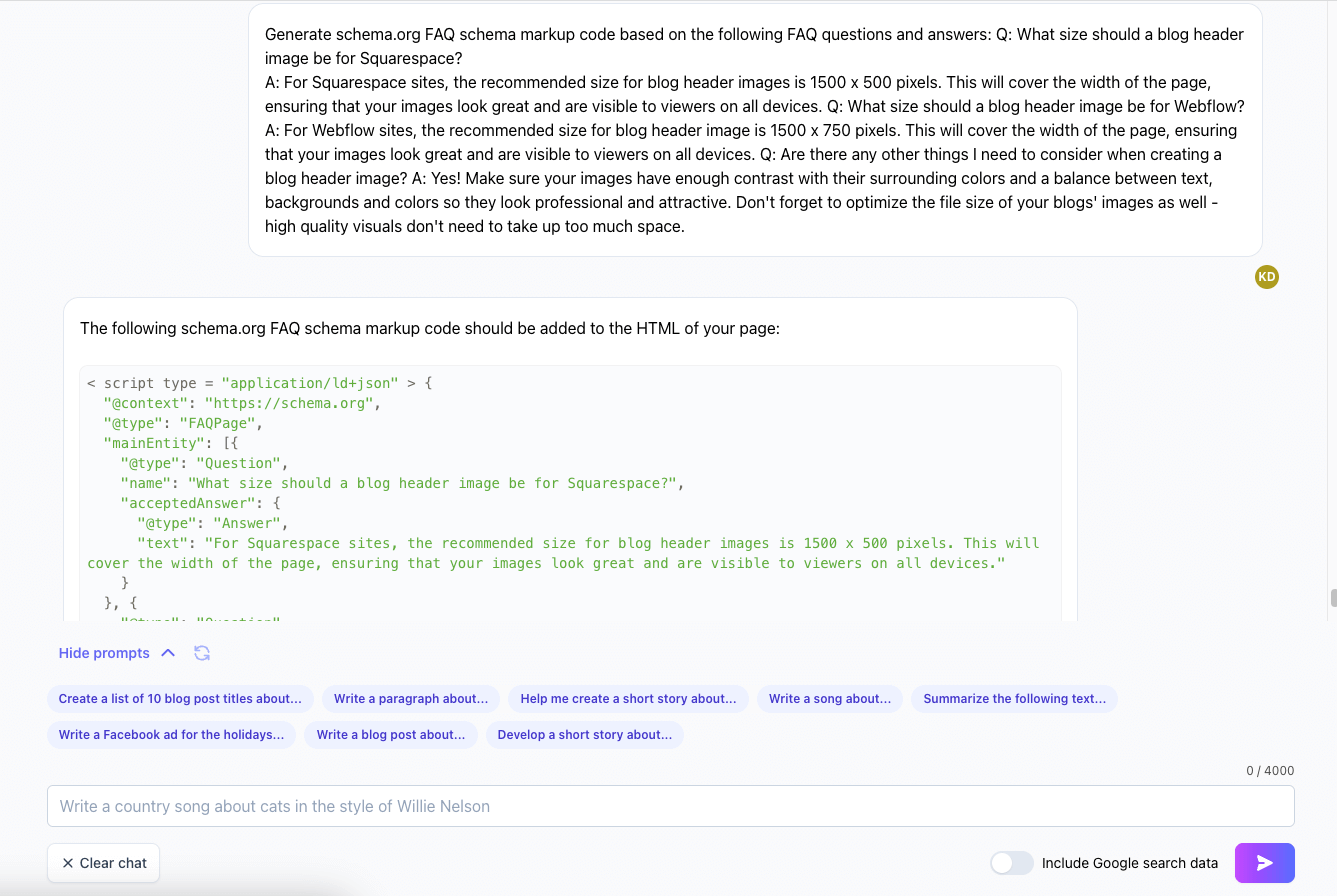Click Include Google search data label

coord(1130,863)
